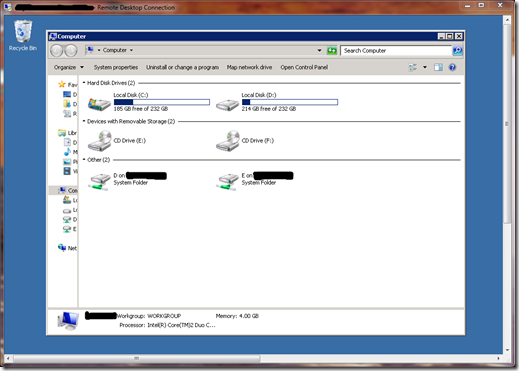Click Uninstall or change a program
519x371 pixels.
[182, 67]
